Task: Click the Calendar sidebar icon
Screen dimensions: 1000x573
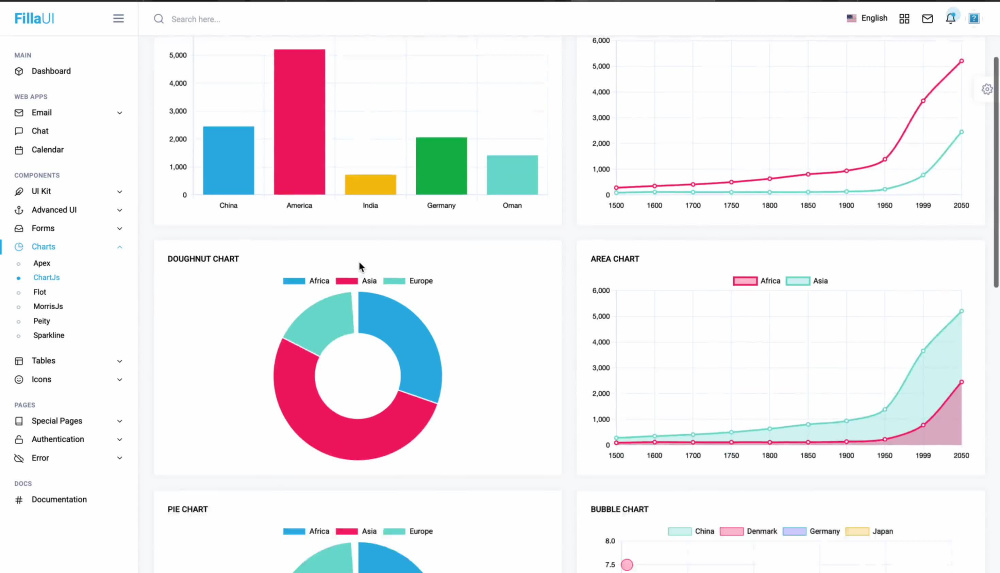Action: 18,150
